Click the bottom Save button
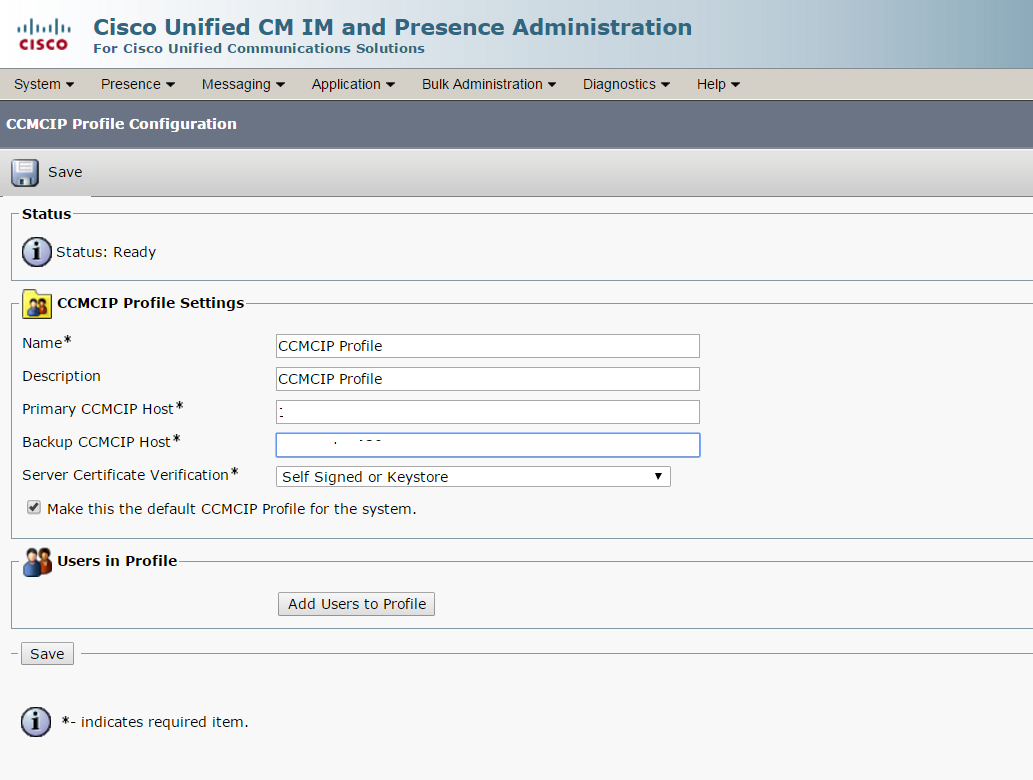Viewport: 1033px width, 780px height. click(47, 654)
